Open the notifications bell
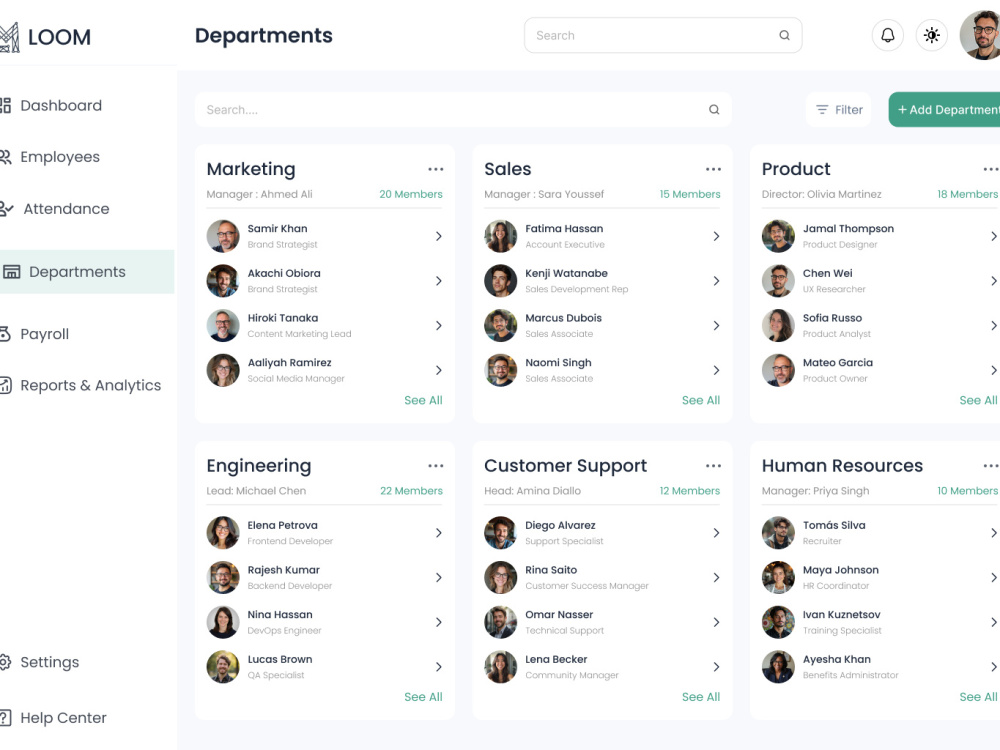The width and height of the screenshot is (1000, 750). pos(887,35)
